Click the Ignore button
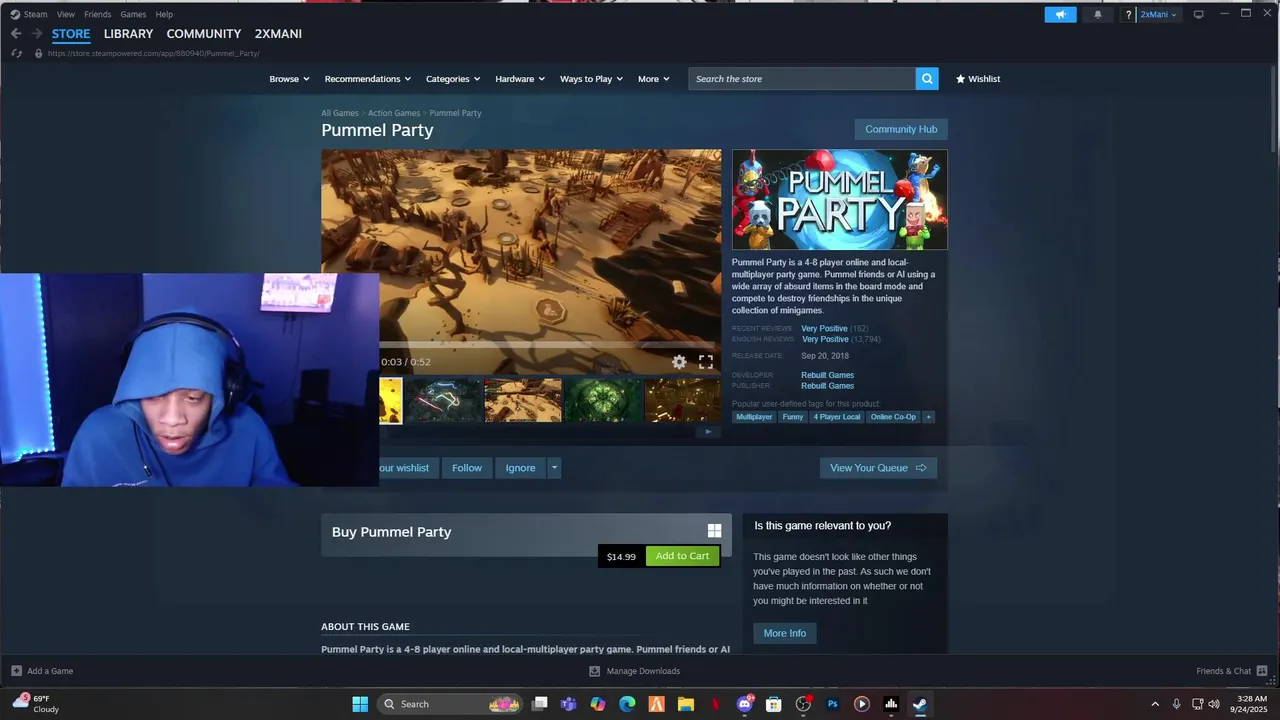Image resolution: width=1280 pixels, height=720 pixels. point(520,468)
